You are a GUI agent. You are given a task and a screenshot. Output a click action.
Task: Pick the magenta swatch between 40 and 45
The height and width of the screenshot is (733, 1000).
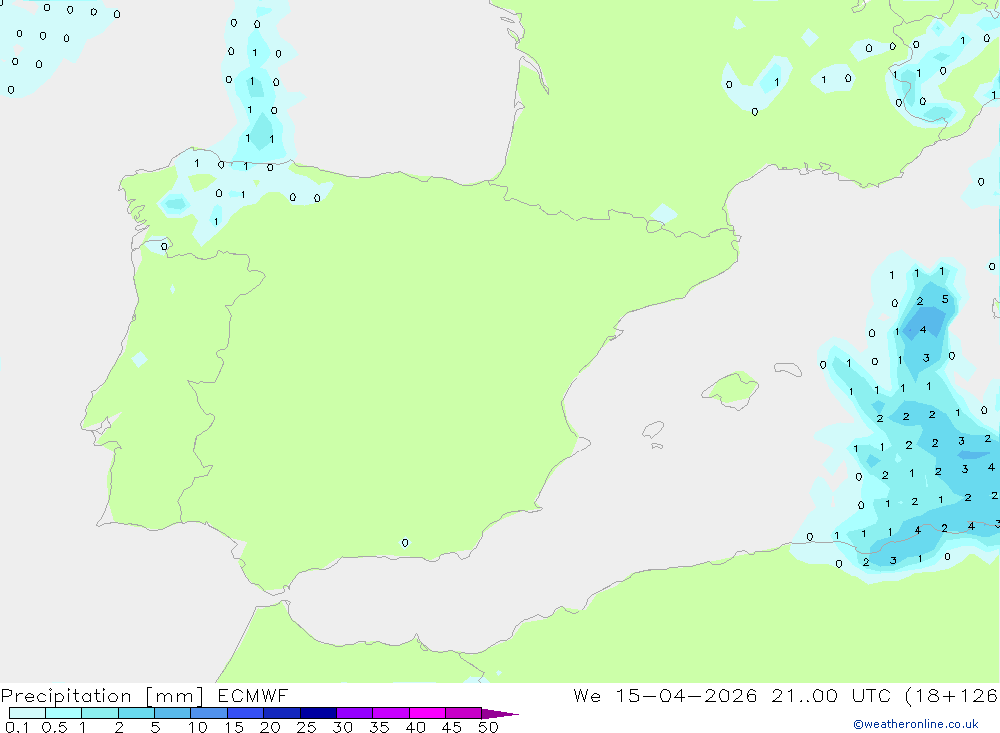coord(427,713)
